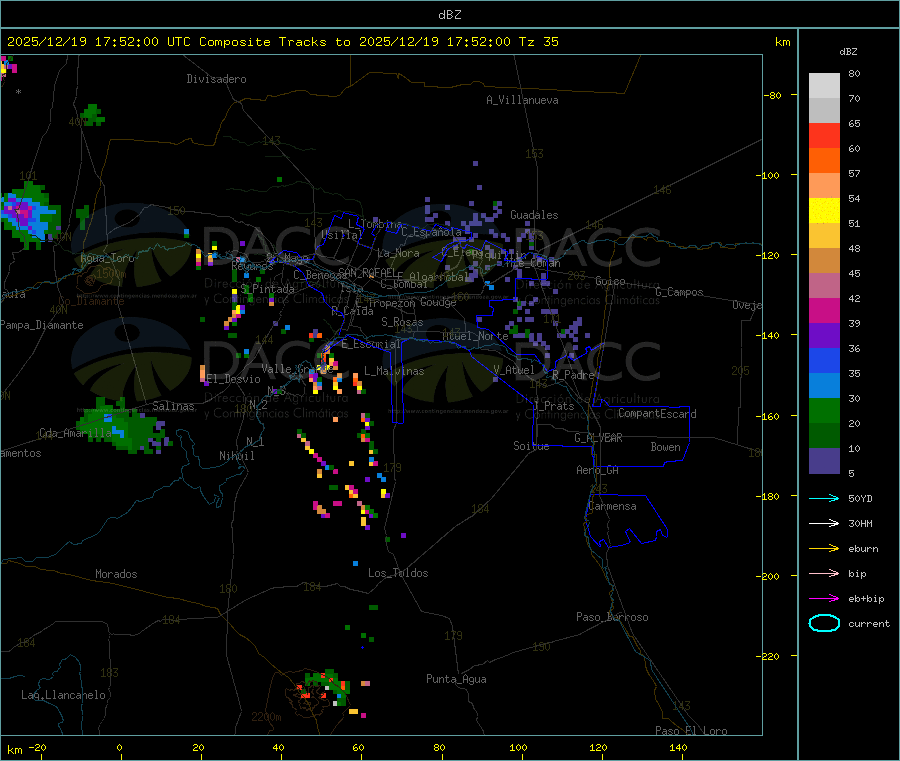Click the R_Padre map label
This screenshot has width=900, height=761.
coord(573,375)
